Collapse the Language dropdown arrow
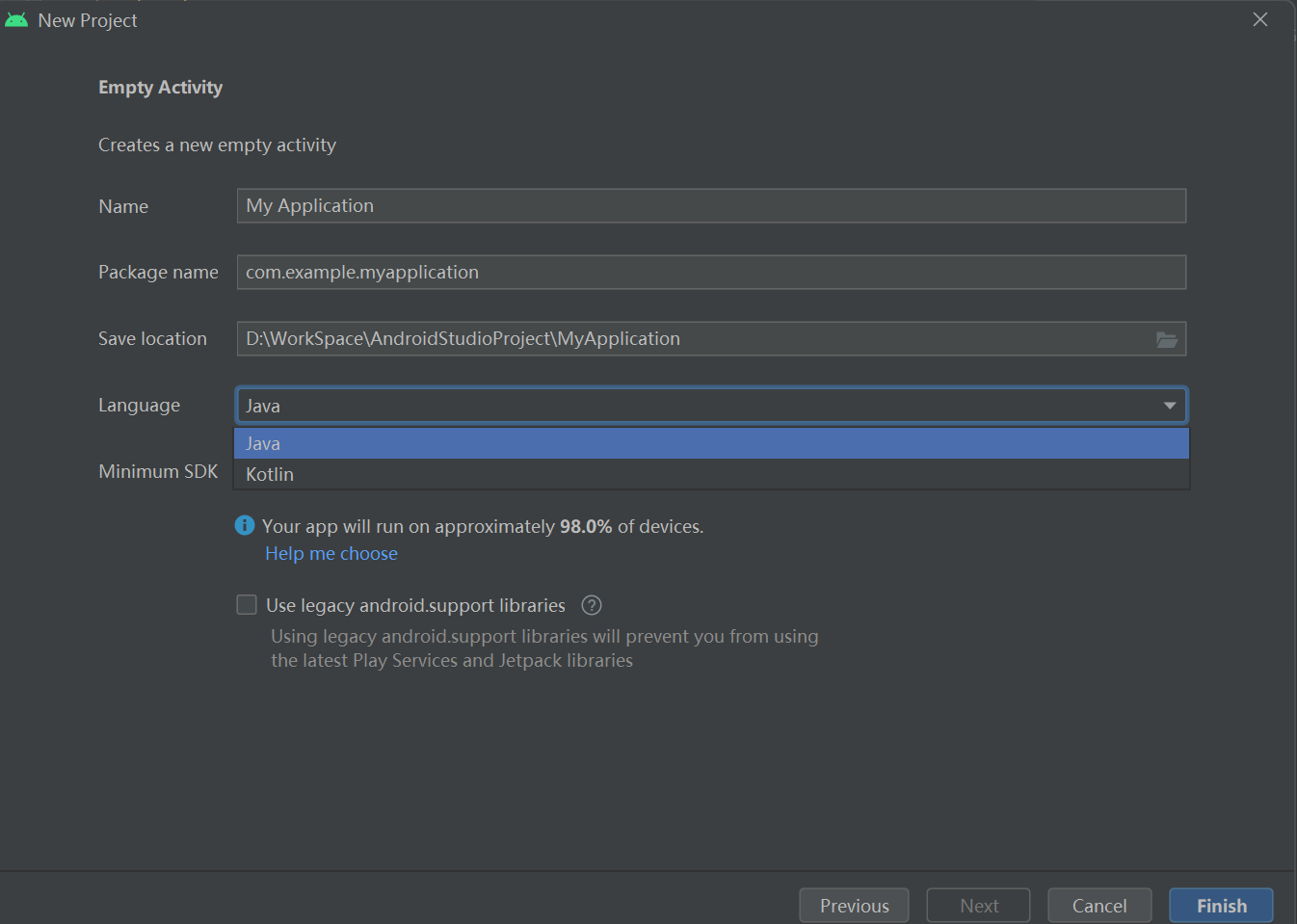 (1169, 406)
